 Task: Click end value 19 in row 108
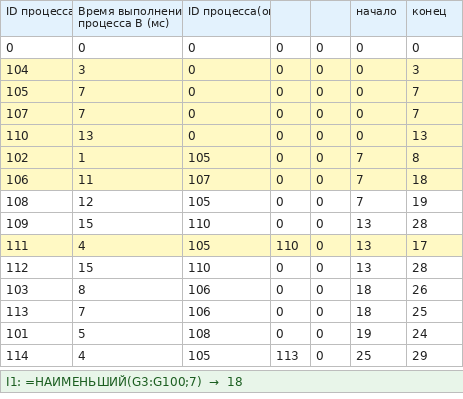pyautogui.click(x=435, y=202)
